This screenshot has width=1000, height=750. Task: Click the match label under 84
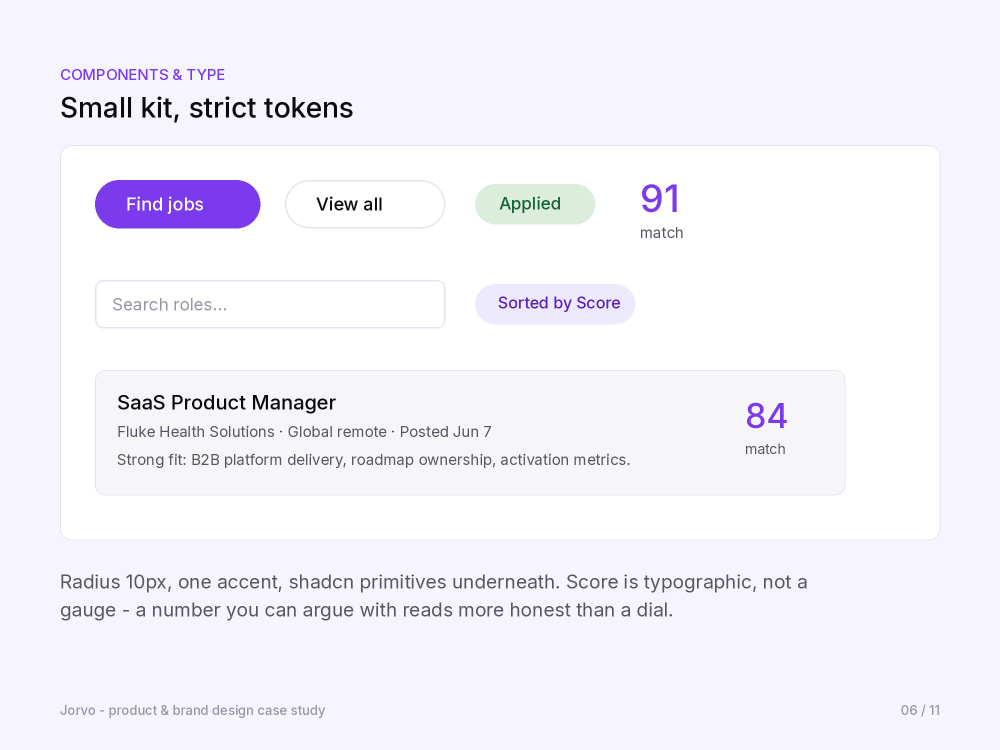click(765, 449)
